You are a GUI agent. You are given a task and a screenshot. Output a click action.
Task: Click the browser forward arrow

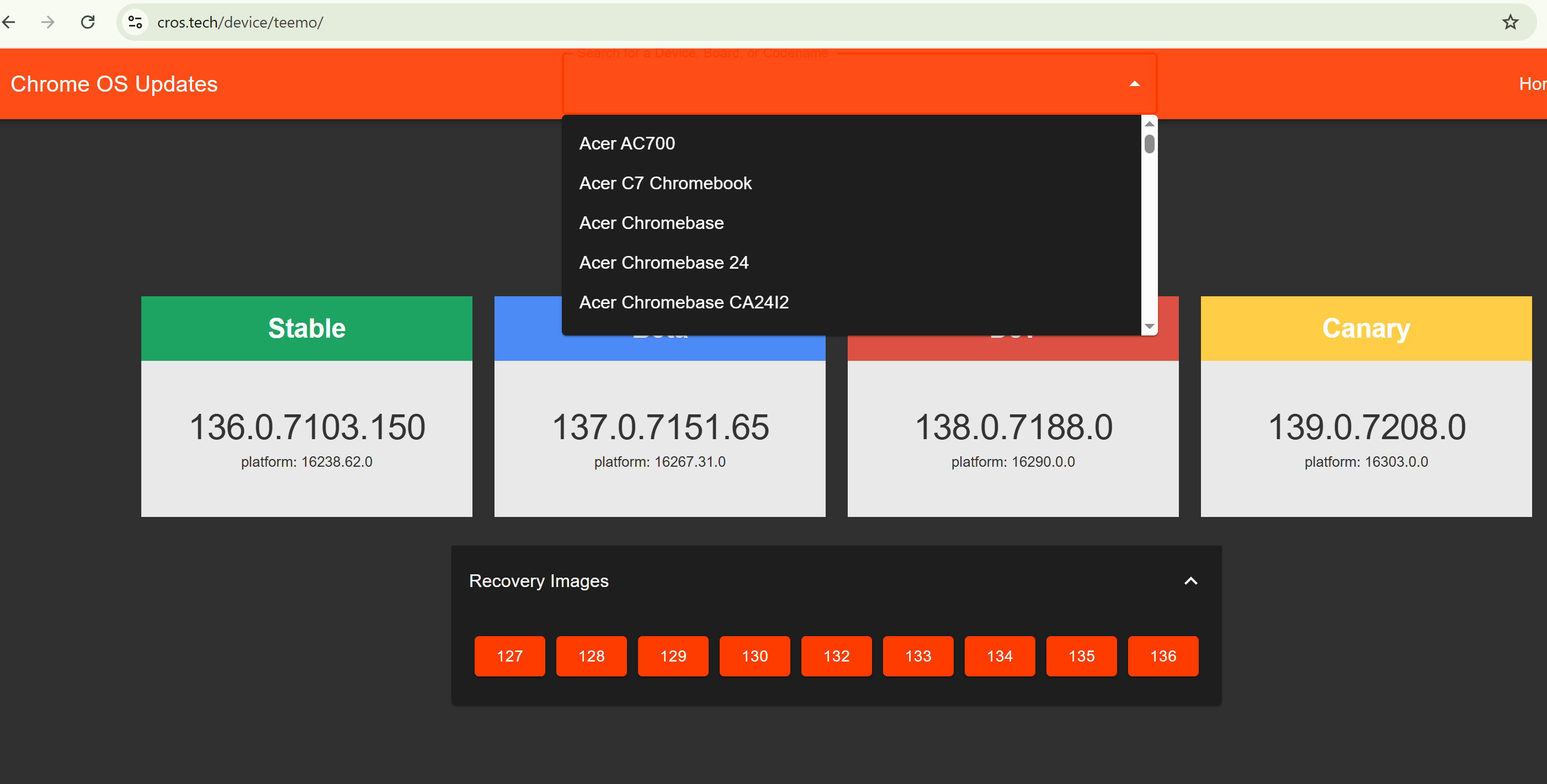[x=47, y=22]
